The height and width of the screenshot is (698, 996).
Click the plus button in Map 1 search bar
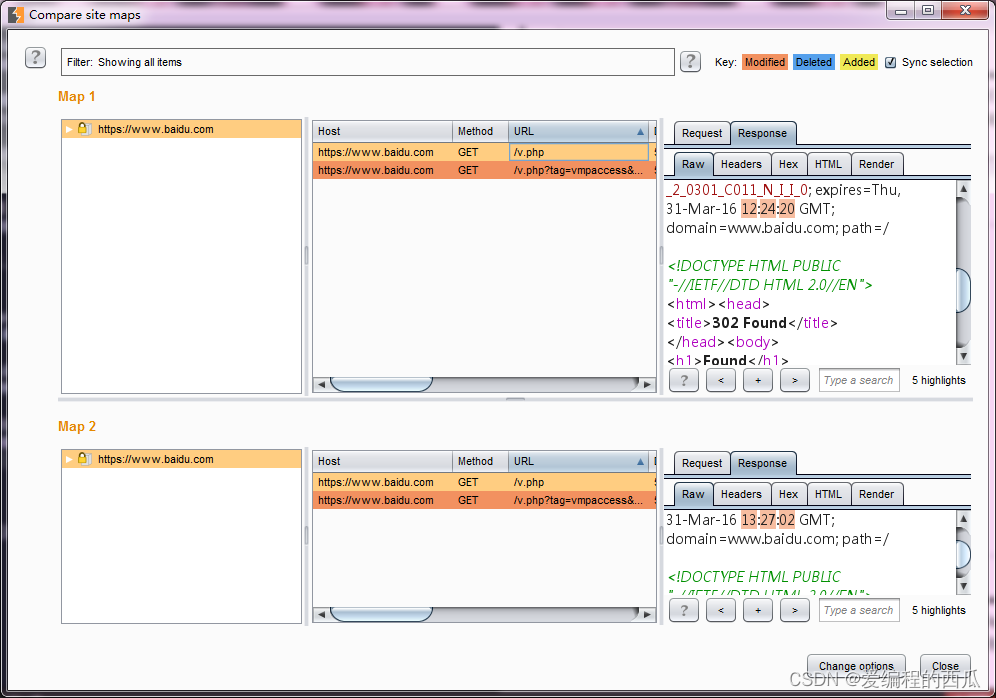click(x=758, y=380)
